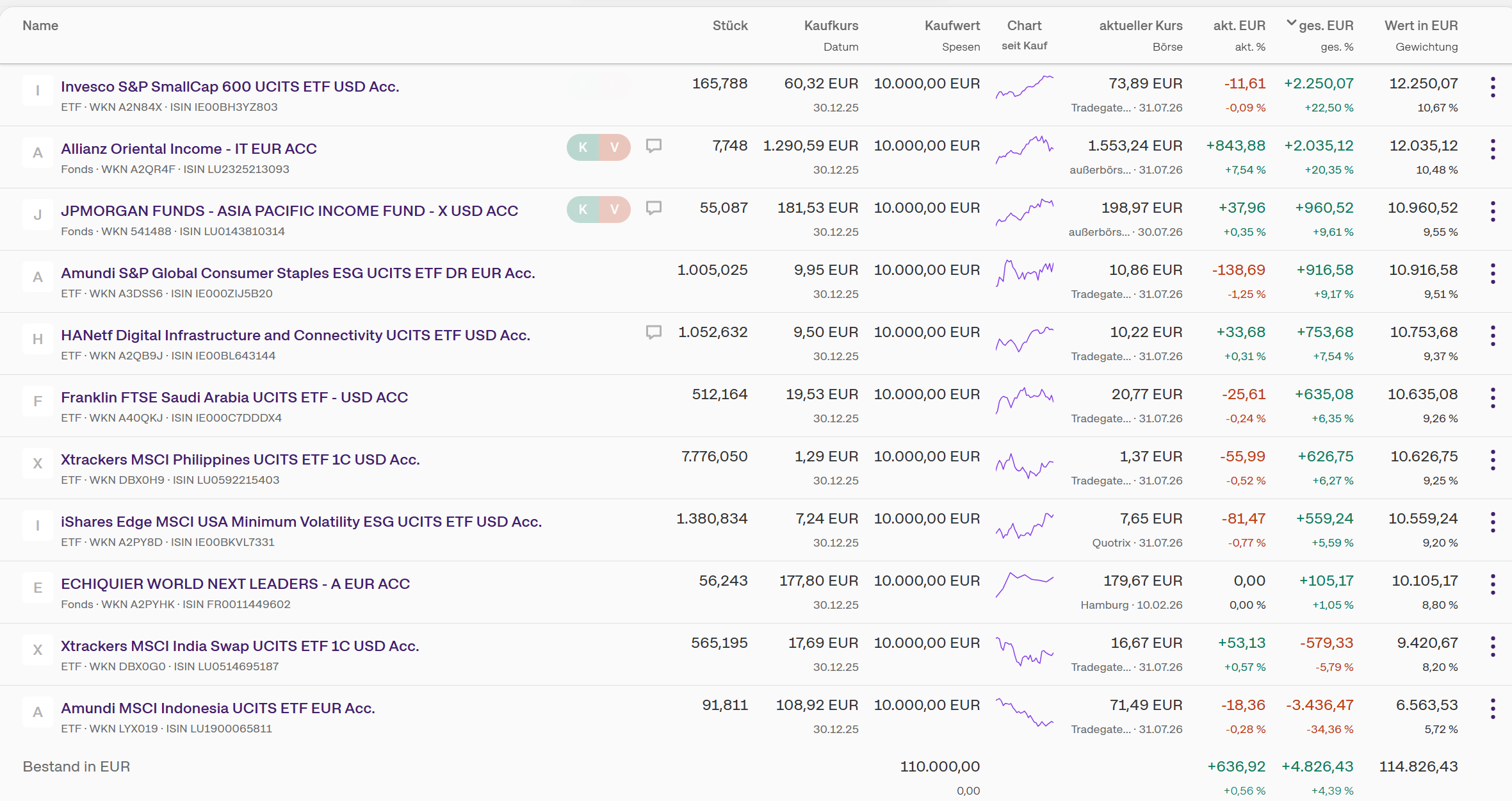The image size is (1512, 801).
Task: Click the X letter avatar for Xtrackers MSCI India
Action: (x=38, y=650)
